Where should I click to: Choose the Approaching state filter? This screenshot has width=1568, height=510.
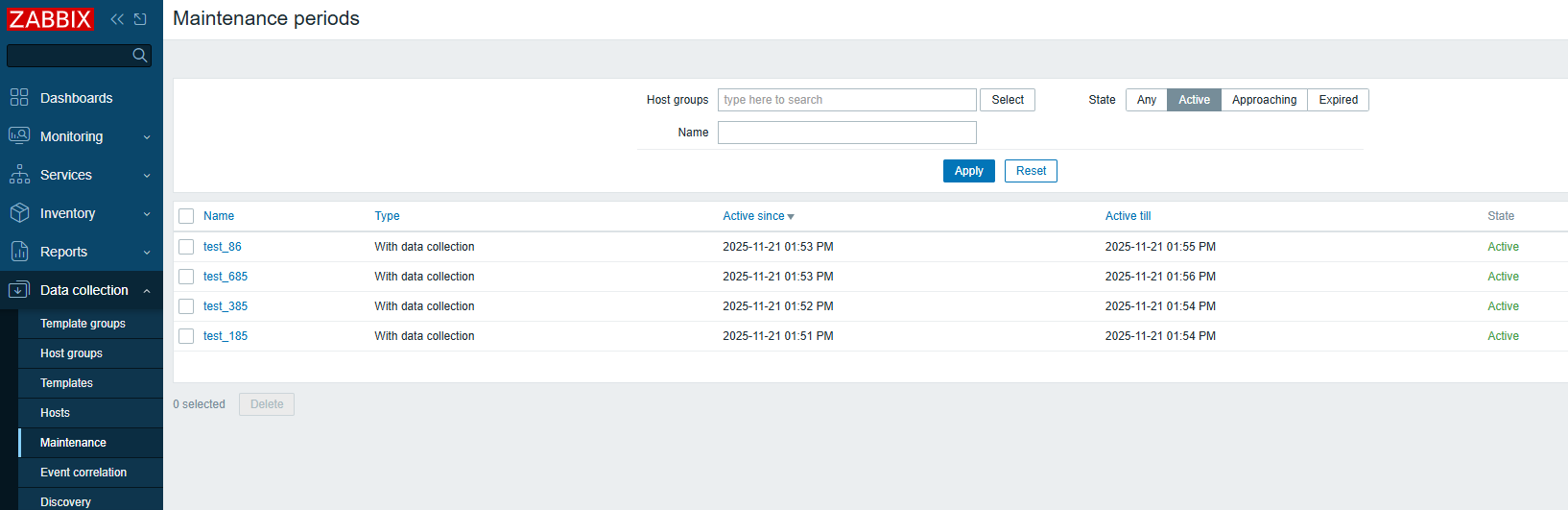[1264, 100]
